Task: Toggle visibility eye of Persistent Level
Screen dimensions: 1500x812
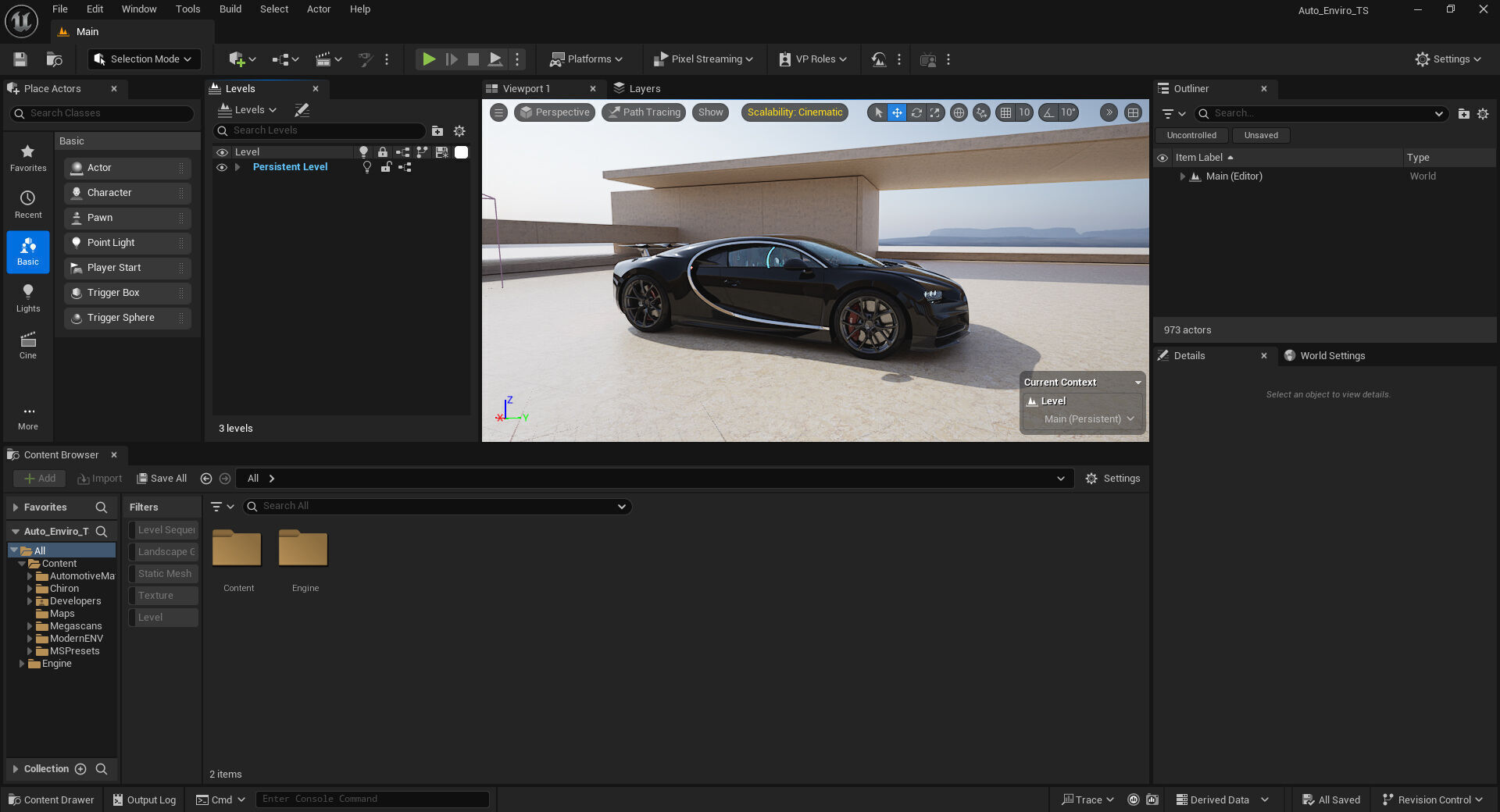Action: click(x=222, y=167)
